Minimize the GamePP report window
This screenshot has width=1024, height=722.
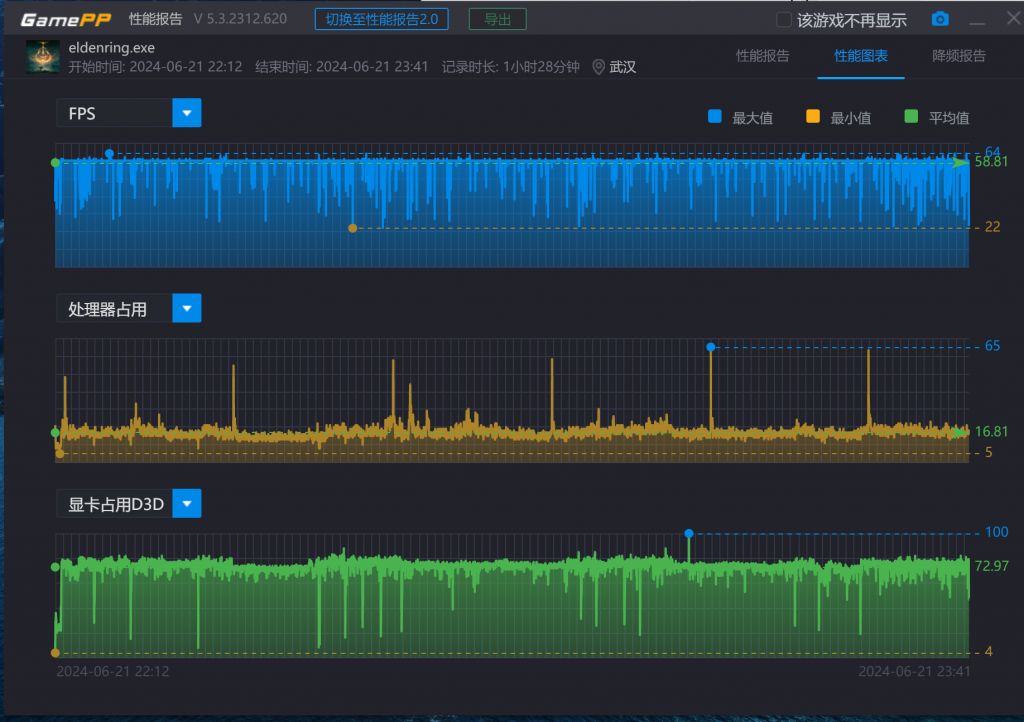pyautogui.click(x=977, y=20)
